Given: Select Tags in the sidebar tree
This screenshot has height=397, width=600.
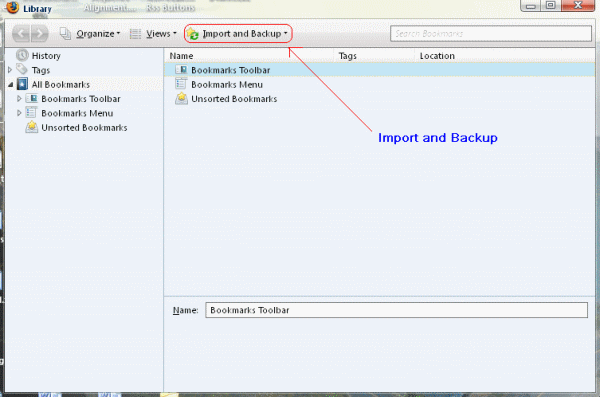Looking at the screenshot, I should 41,70.
